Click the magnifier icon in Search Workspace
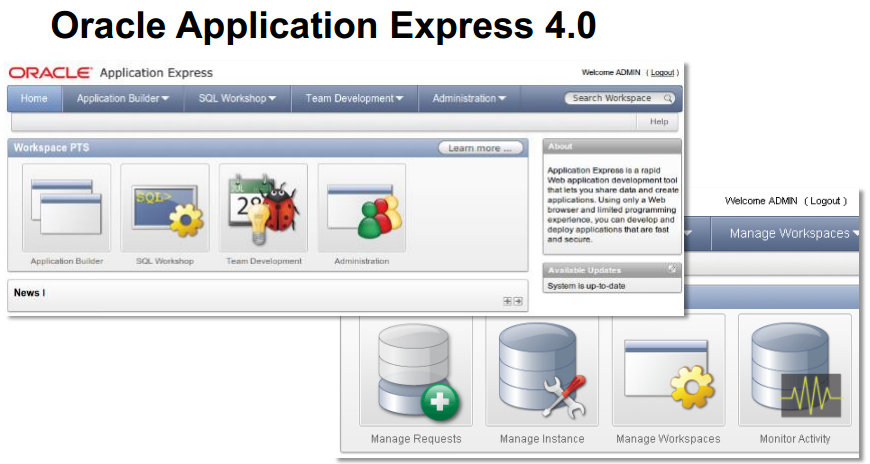This screenshot has width=870, height=464. tap(668, 98)
